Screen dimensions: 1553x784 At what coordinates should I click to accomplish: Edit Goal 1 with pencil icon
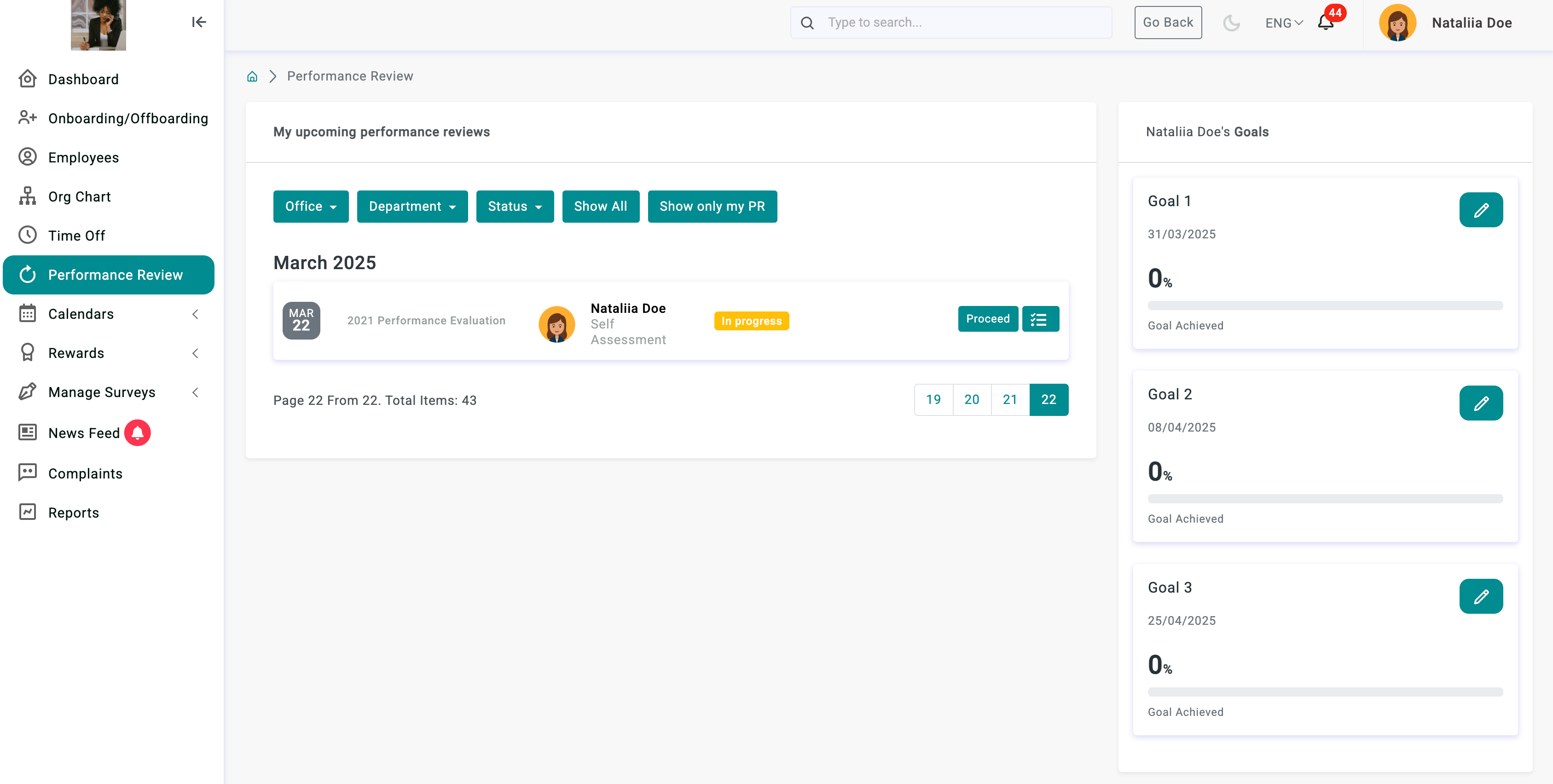pyautogui.click(x=1481, y=210)
